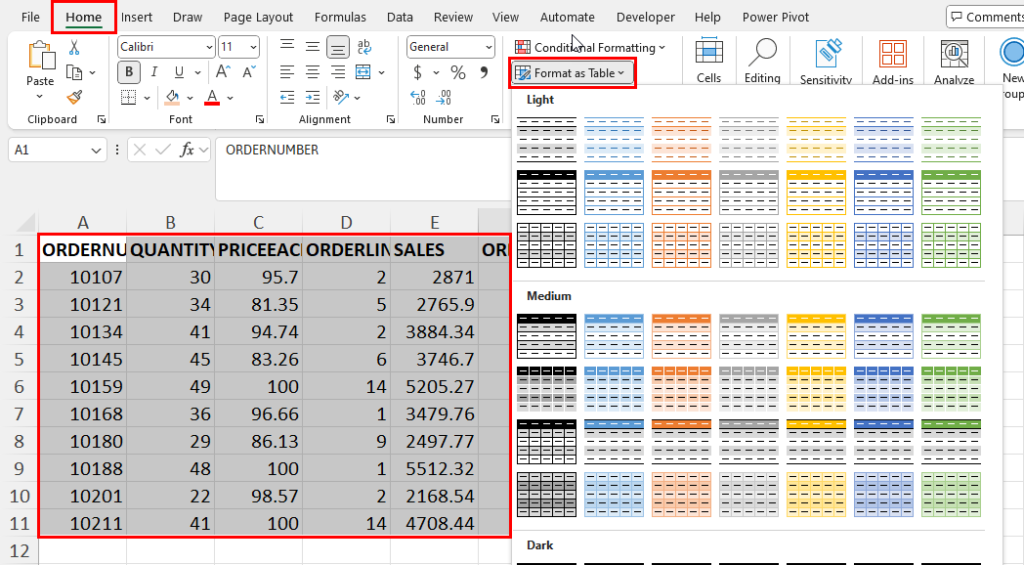1024x565 pixels.
Task: Apply Accounting Number Format dollar icon
Action: [x=417, y=72]
